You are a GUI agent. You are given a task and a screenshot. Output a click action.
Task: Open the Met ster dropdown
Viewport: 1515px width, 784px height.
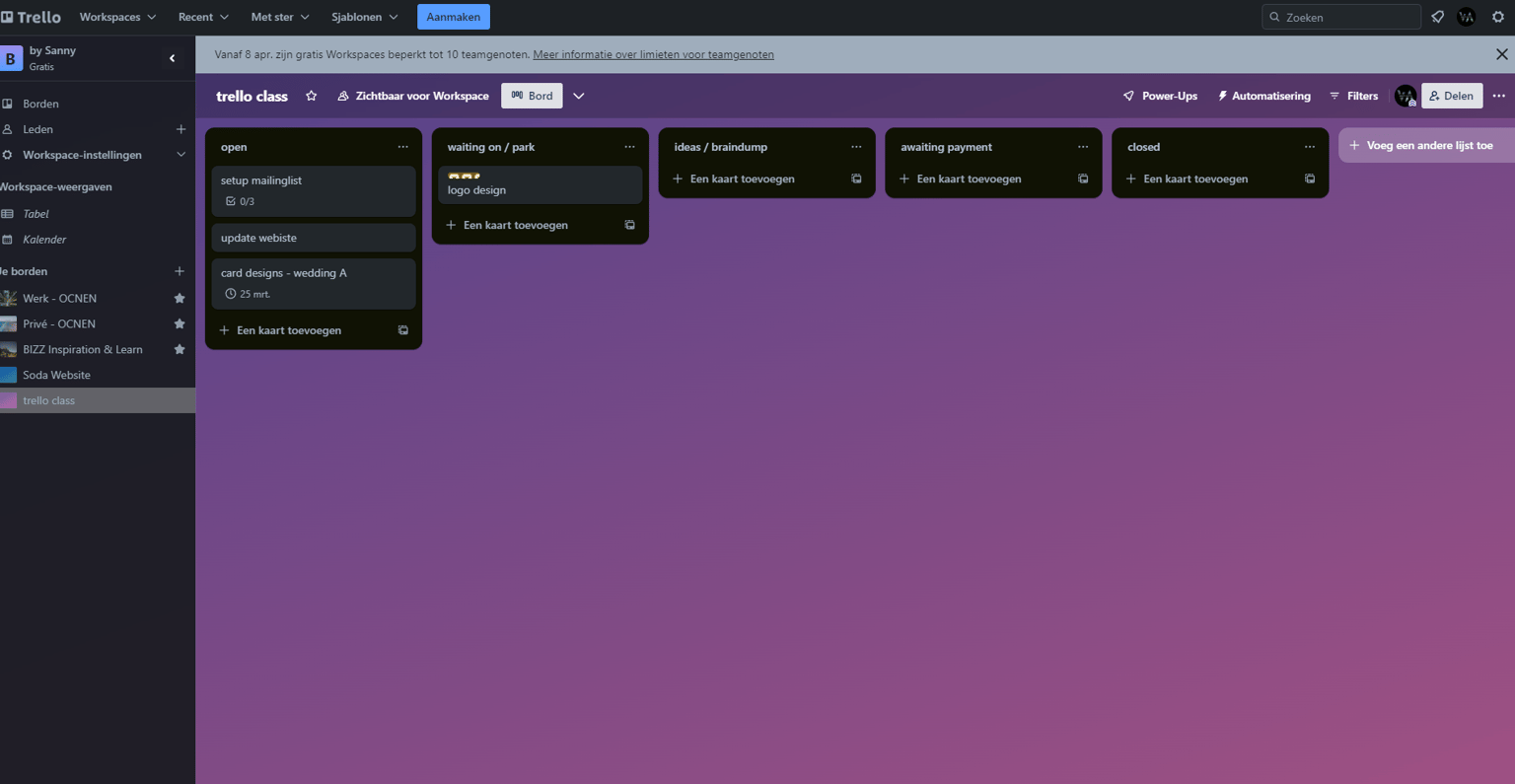point(280,17)
